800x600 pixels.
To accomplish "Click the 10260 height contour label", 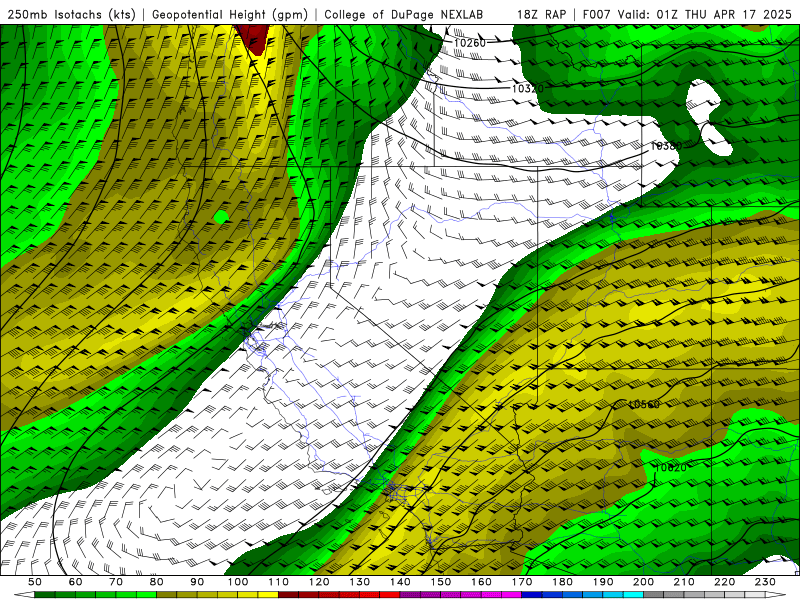I will pos(470,43).
